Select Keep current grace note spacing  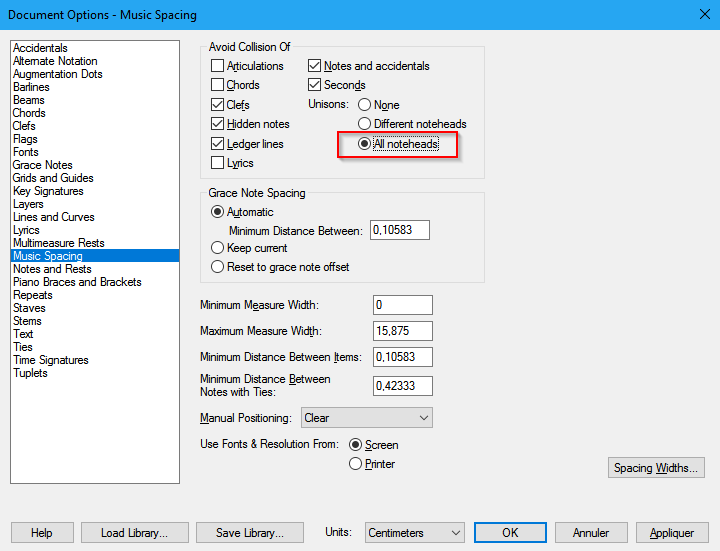pyautogui.click(x=217, y=248)
